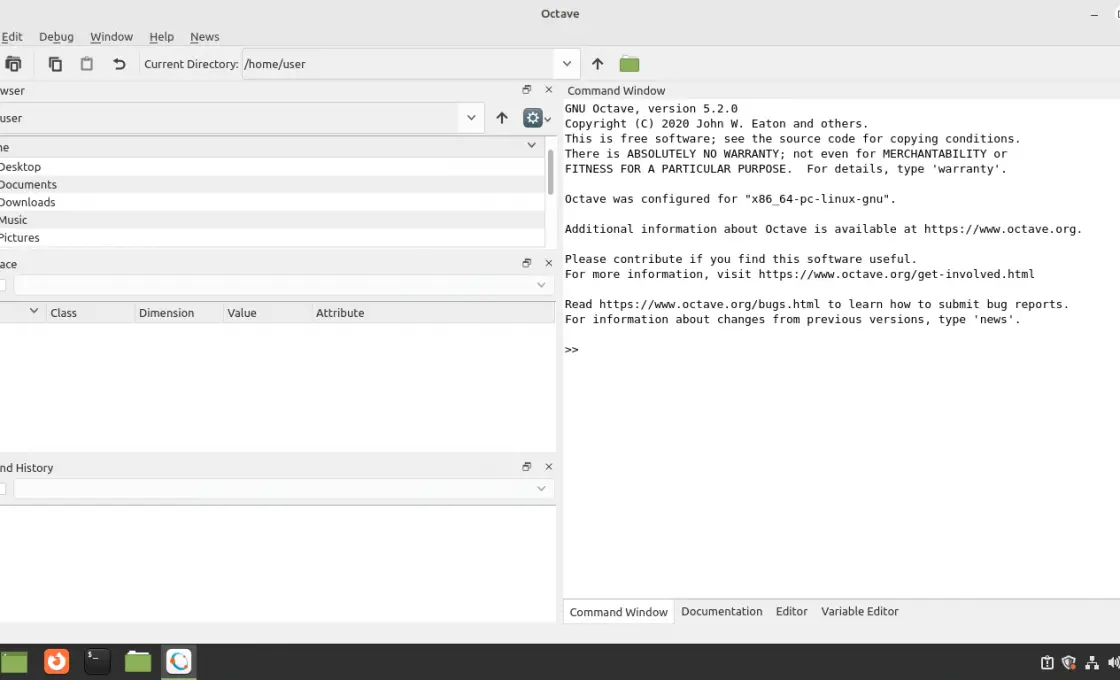This screenshot has width=1120, height=680.
Task: Sort Workspace by the Class column
Action: [x=91, y=313]
